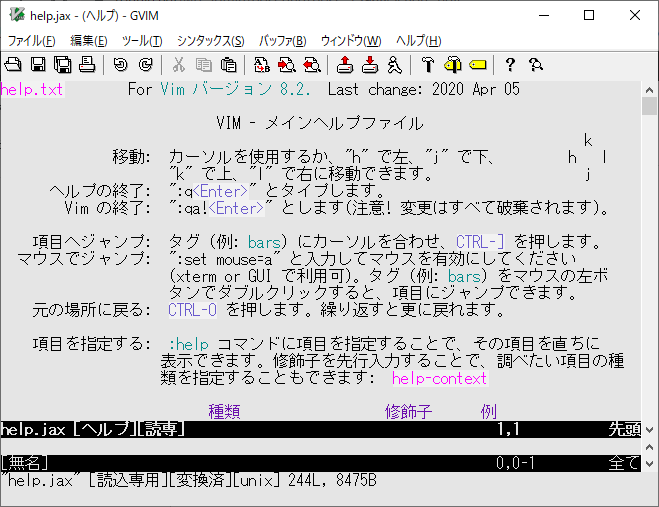
Task: Click the Paste clipboard icon
Action: tap(229, 65)
